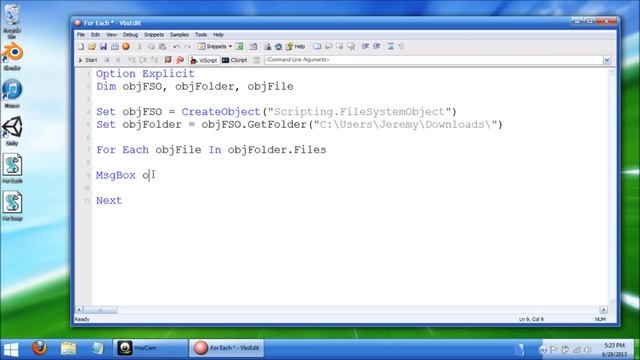This screenshot has width=640, height=360.
Task: Click the Help toolbar button
Action: point(296,47)
